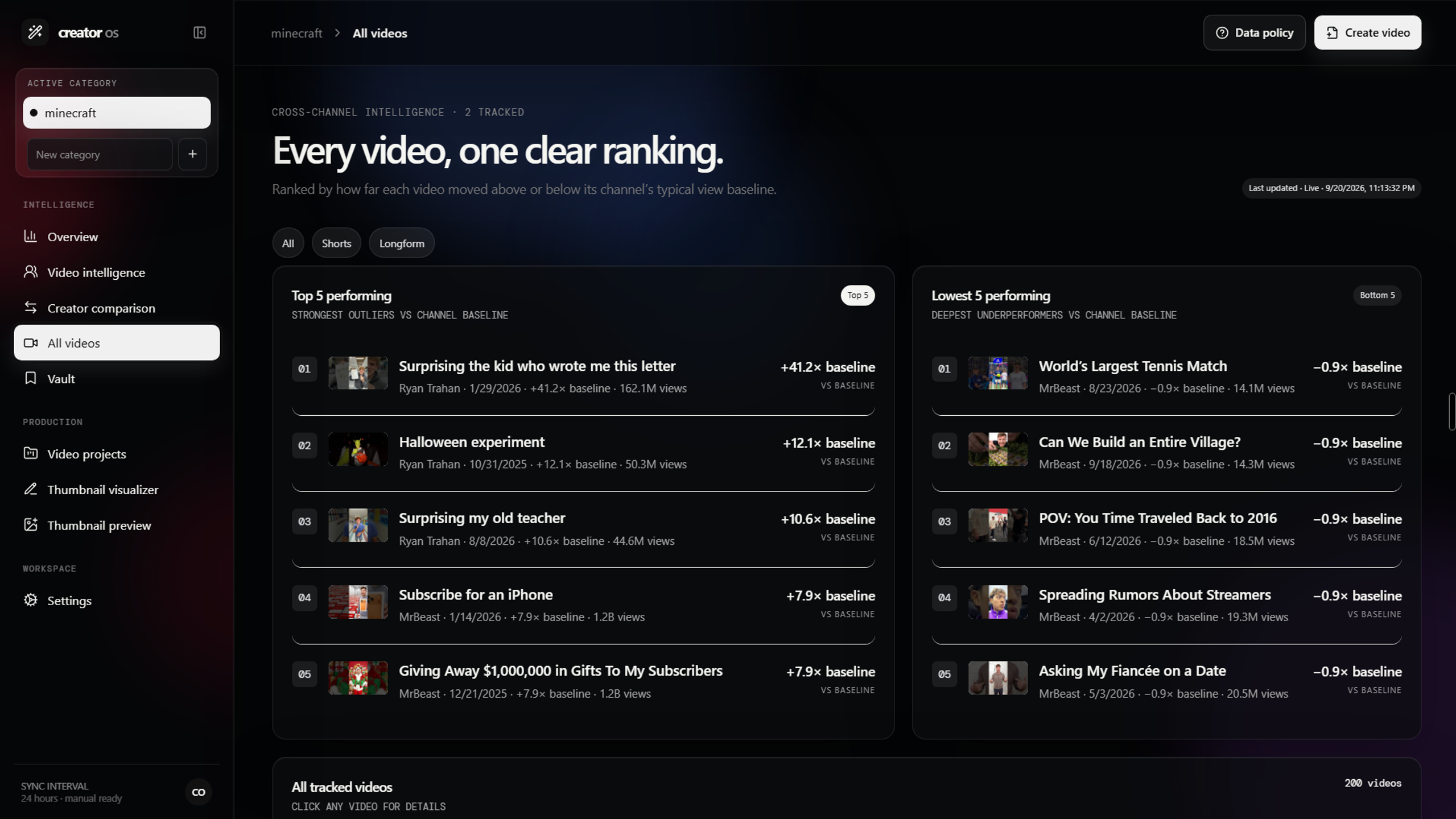This screenshot has height=819, width=1456.
Task: Open thumbnail of Surprising the kid letter video
Action: click(358, 373)
